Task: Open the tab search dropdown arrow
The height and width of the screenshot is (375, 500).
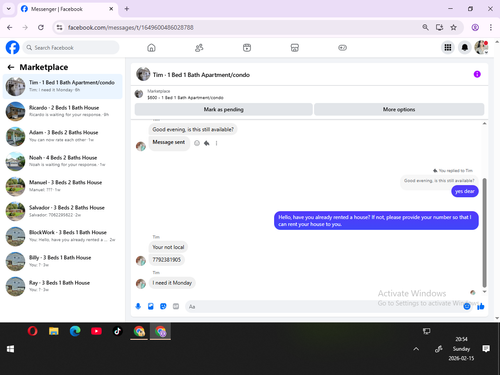Action: click(9, 9)
